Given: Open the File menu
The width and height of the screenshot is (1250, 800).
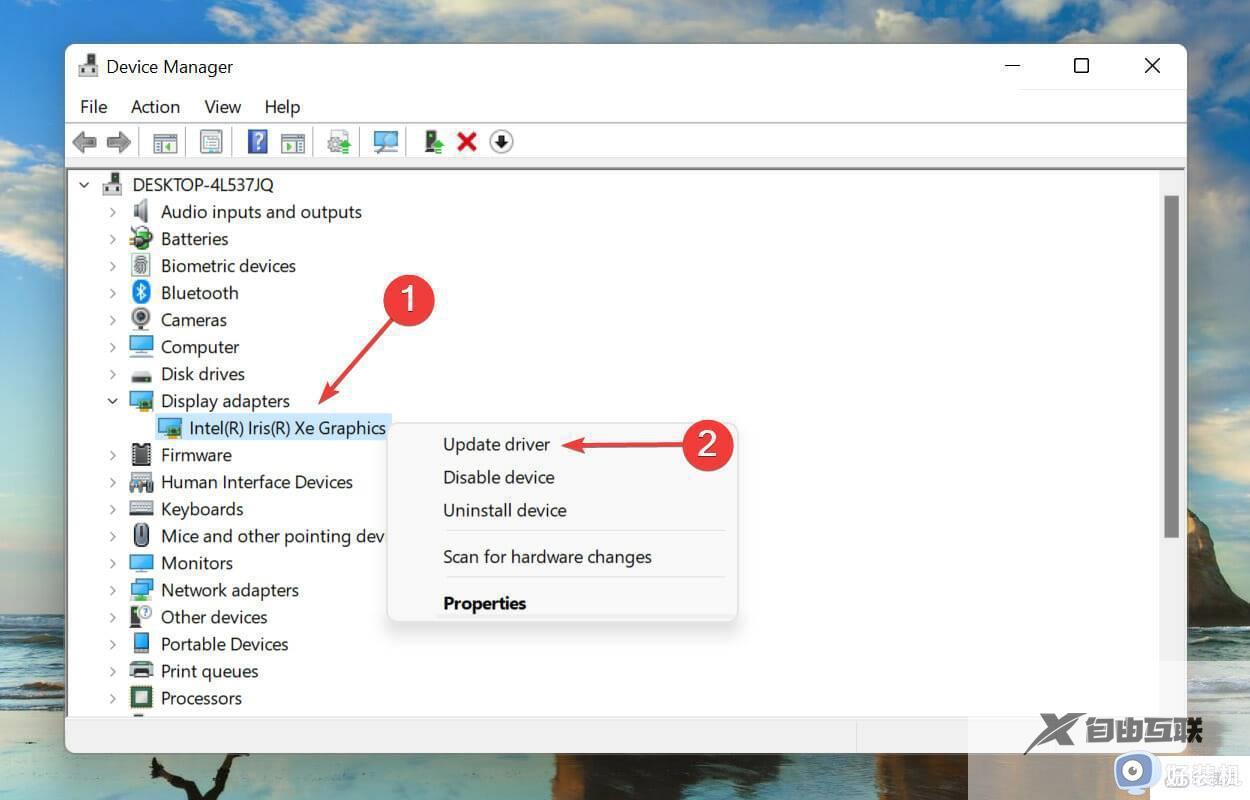Looking at the screenshot, I should 93,107.
